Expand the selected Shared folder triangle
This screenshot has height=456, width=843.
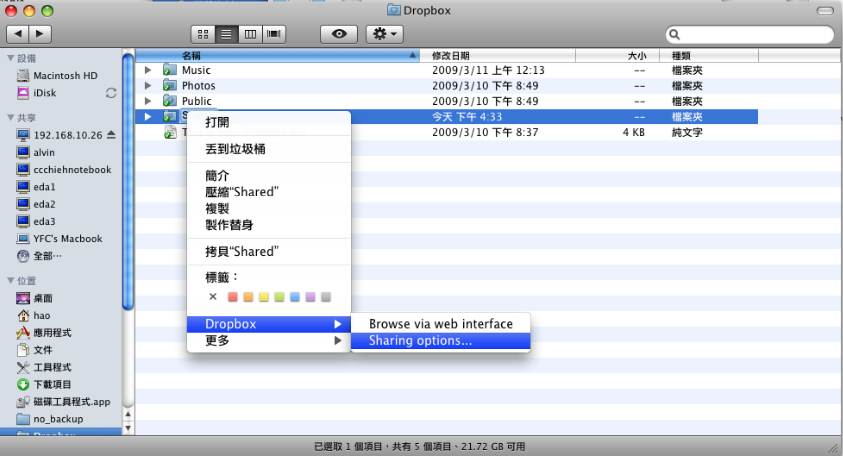coord(148,116)
